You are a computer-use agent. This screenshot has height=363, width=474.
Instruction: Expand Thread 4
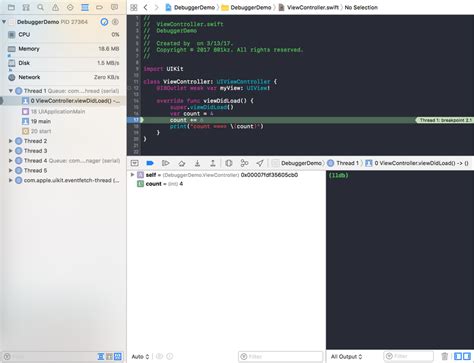tap(11, 161)
